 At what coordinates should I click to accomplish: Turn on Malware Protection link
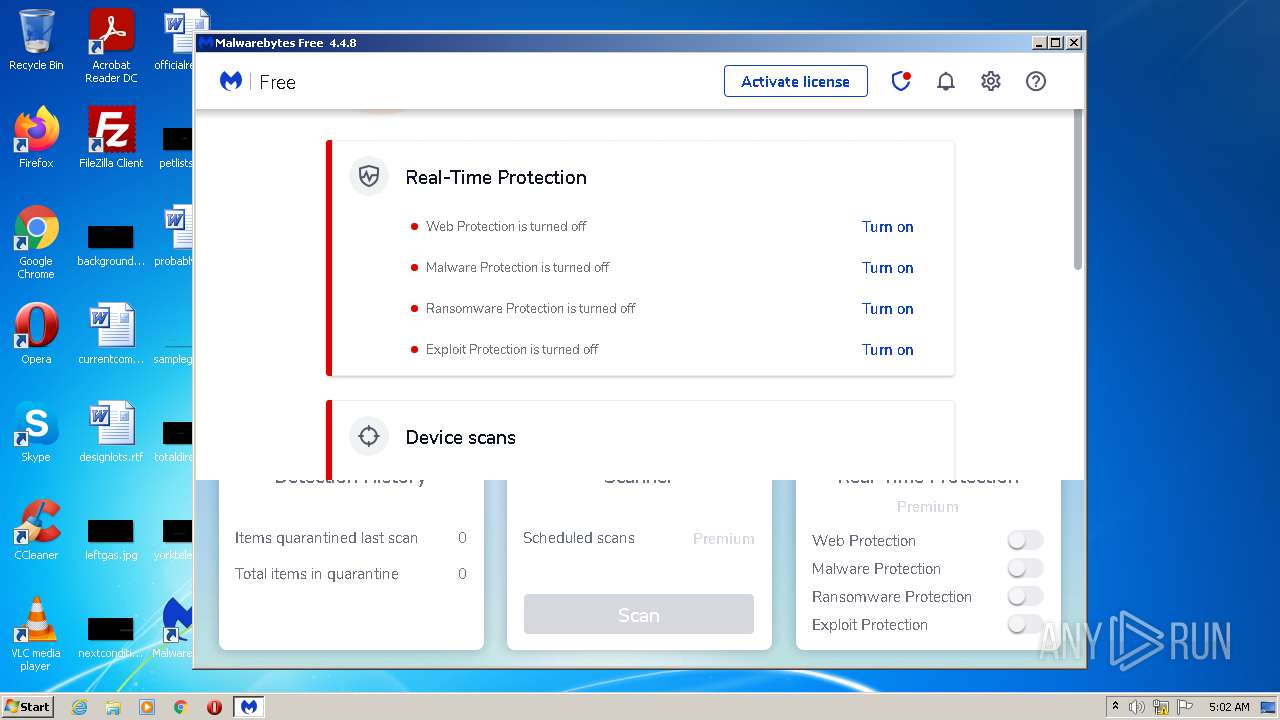pos(887,268)
